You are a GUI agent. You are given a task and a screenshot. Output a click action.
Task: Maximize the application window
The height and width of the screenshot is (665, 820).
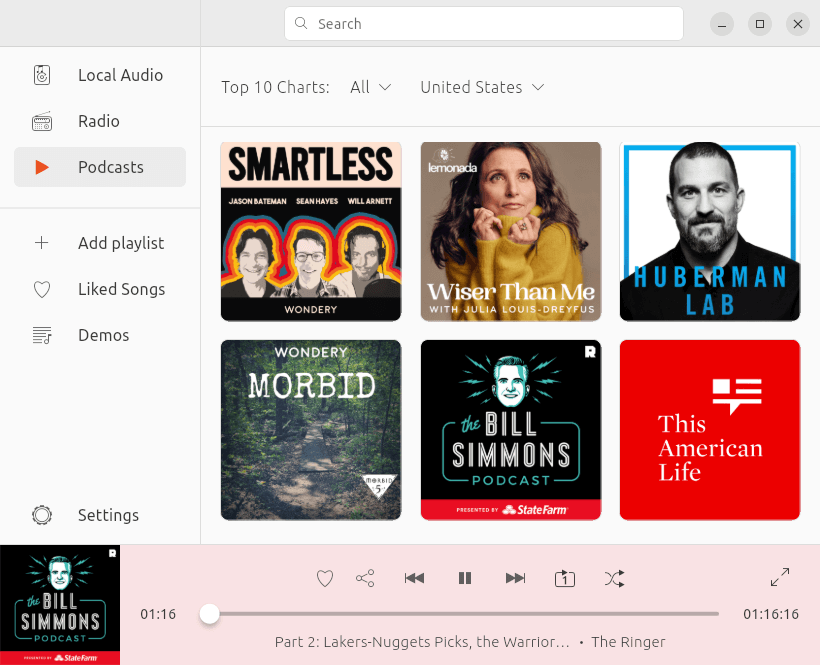point(760,24)
